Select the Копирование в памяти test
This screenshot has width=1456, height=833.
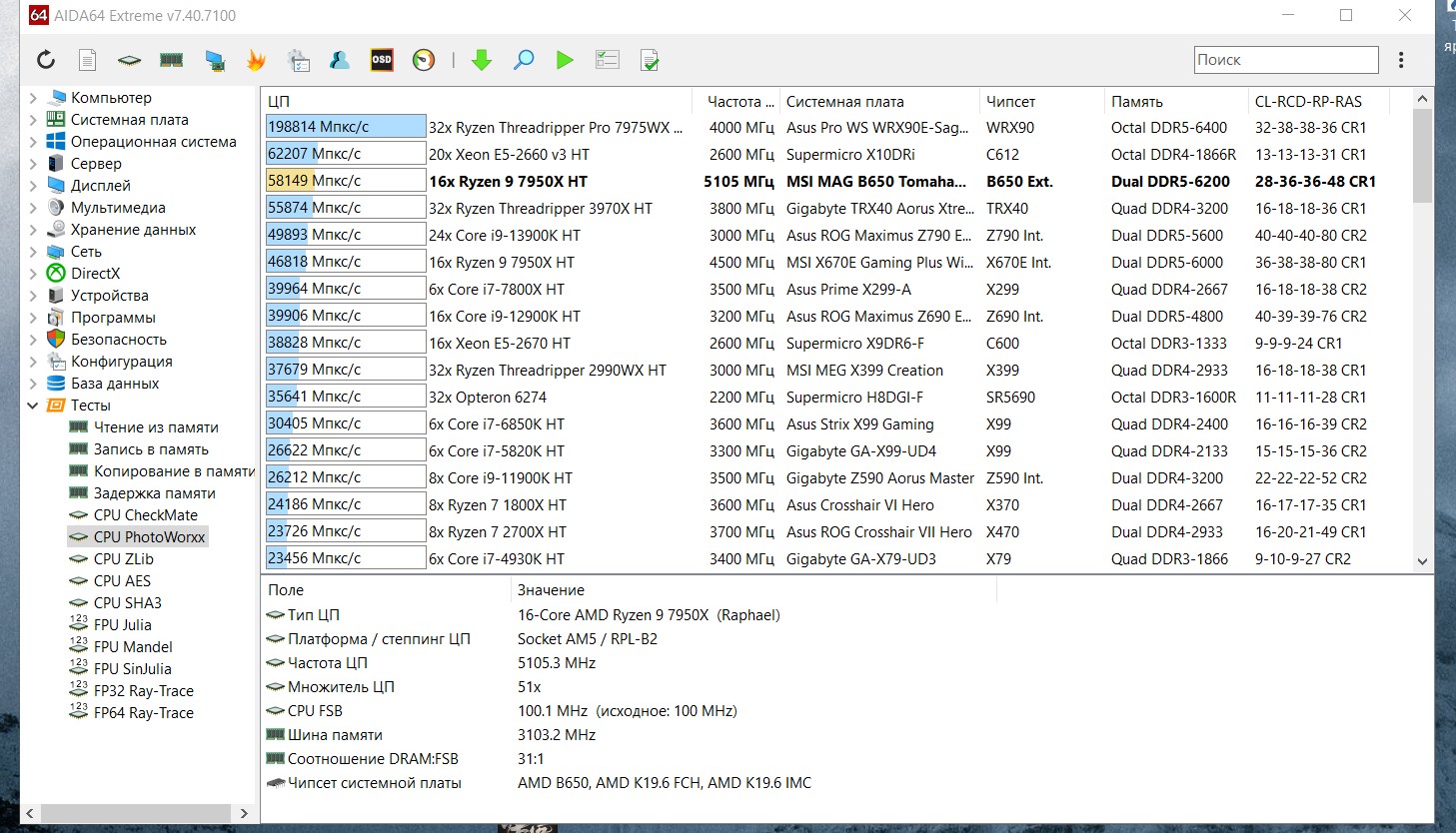coord(174,471)
